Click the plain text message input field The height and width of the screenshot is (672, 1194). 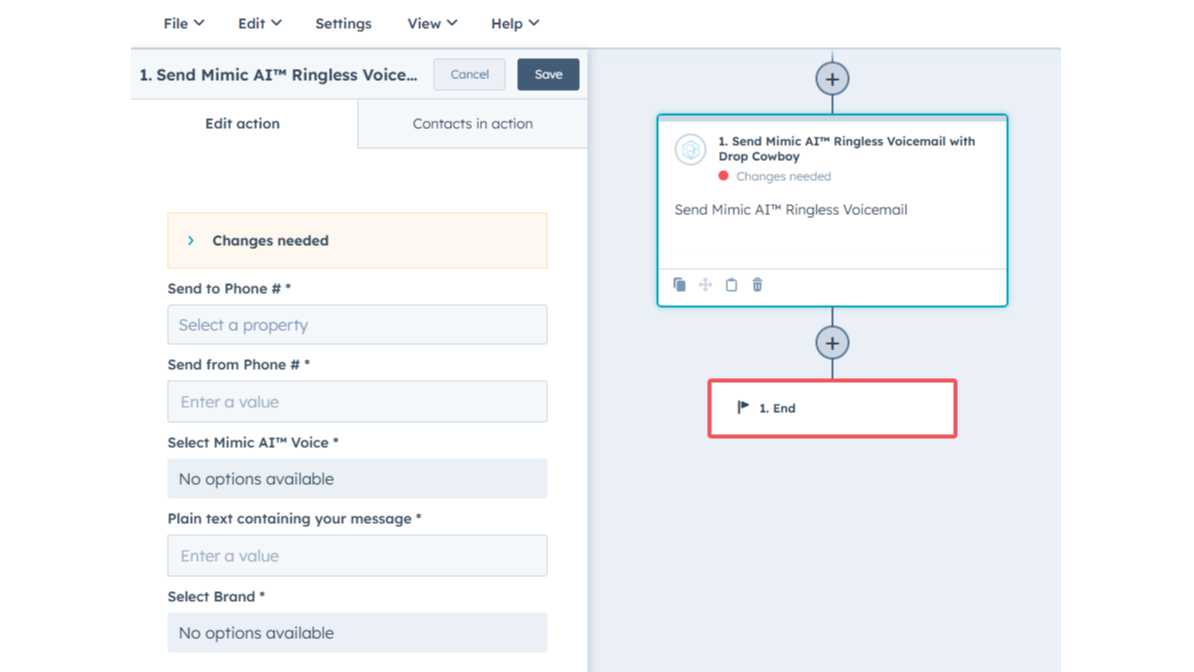pos(357,556)
